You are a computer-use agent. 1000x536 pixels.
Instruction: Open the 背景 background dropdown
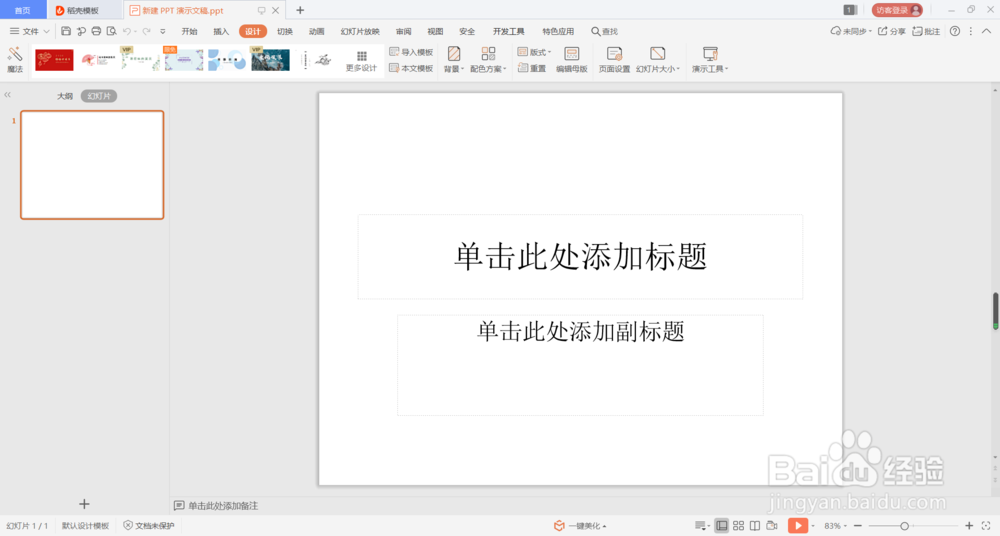pyautogui.click(x=453, y=60)
